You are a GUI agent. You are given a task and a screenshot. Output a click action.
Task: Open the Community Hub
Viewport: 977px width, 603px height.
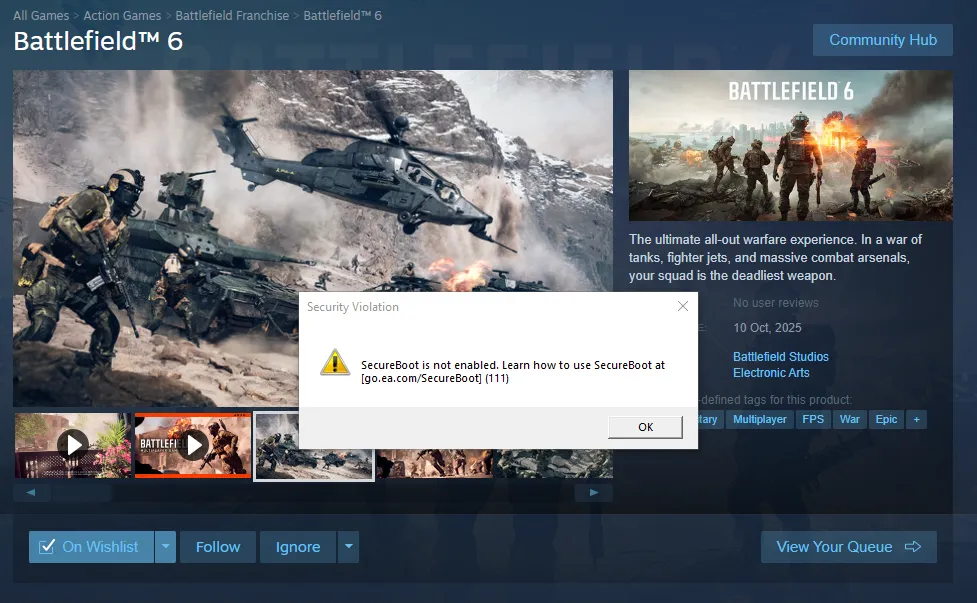click(883, 40)
